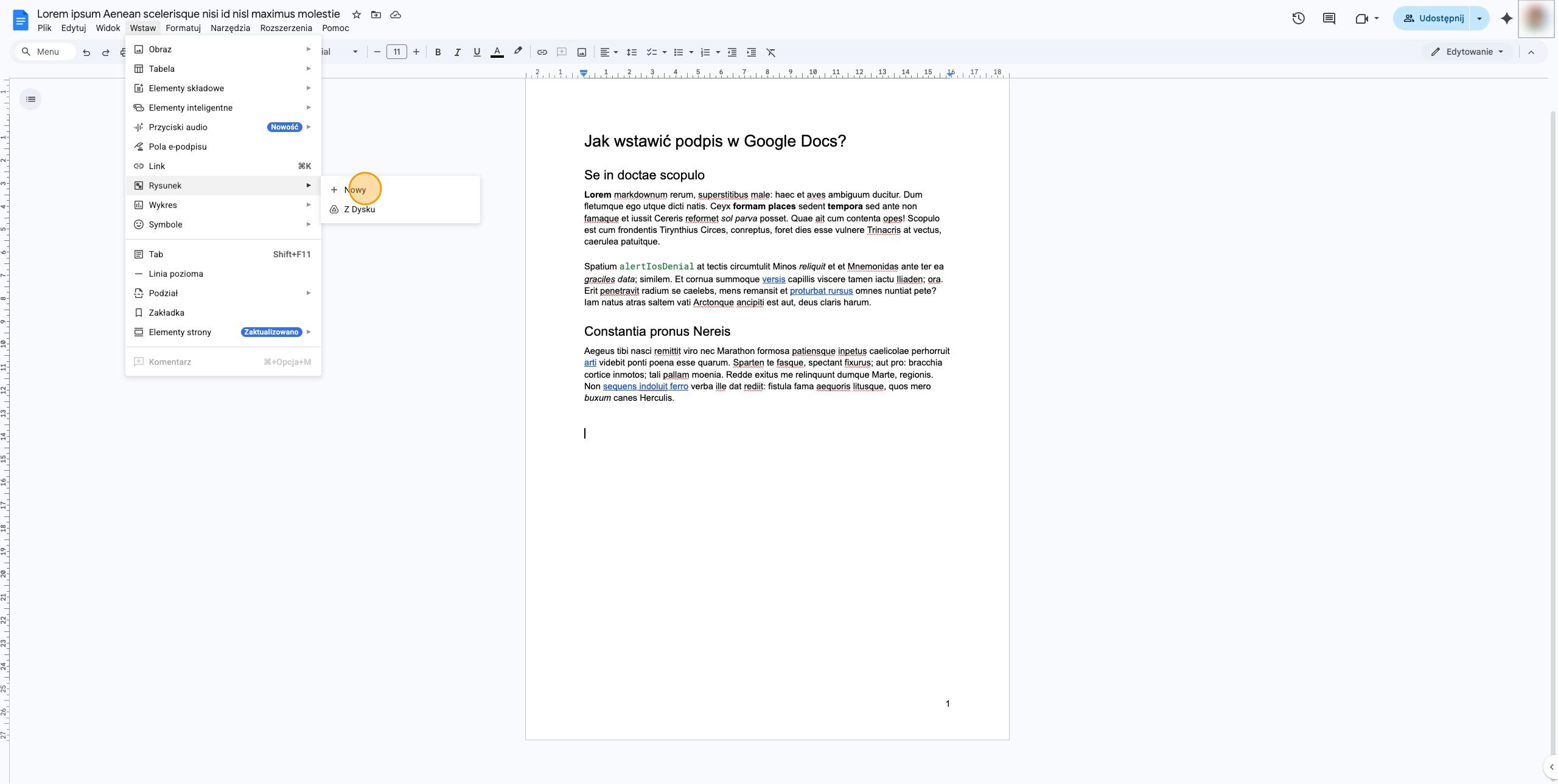Click the decrease indent icon

732,52
